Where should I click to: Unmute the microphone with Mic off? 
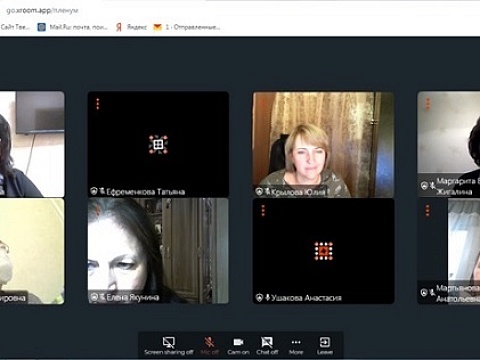[x=210, y=346]
